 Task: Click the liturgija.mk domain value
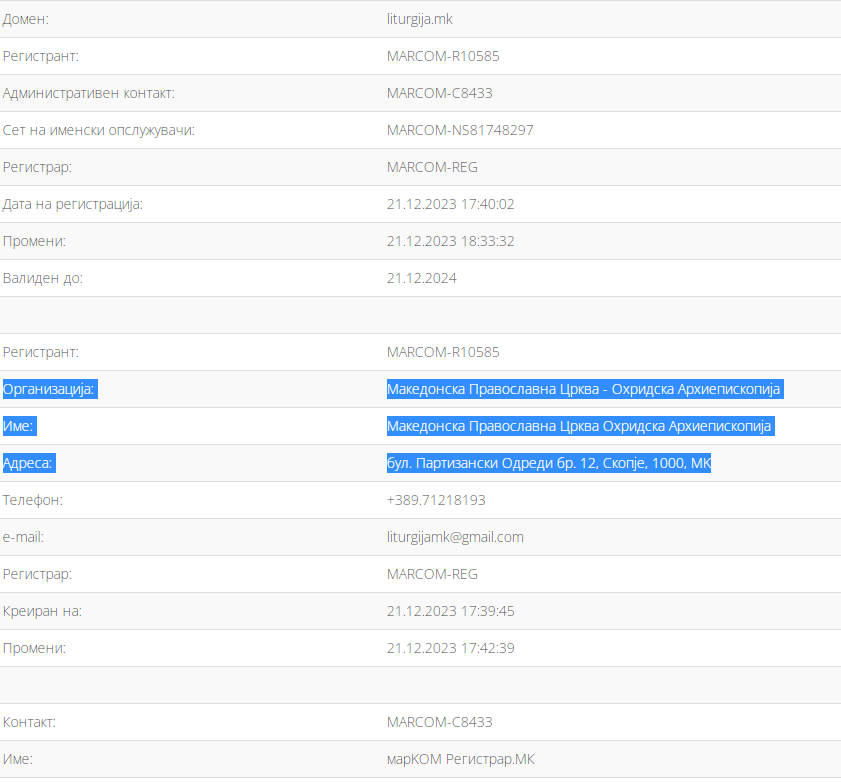[420, 19]
